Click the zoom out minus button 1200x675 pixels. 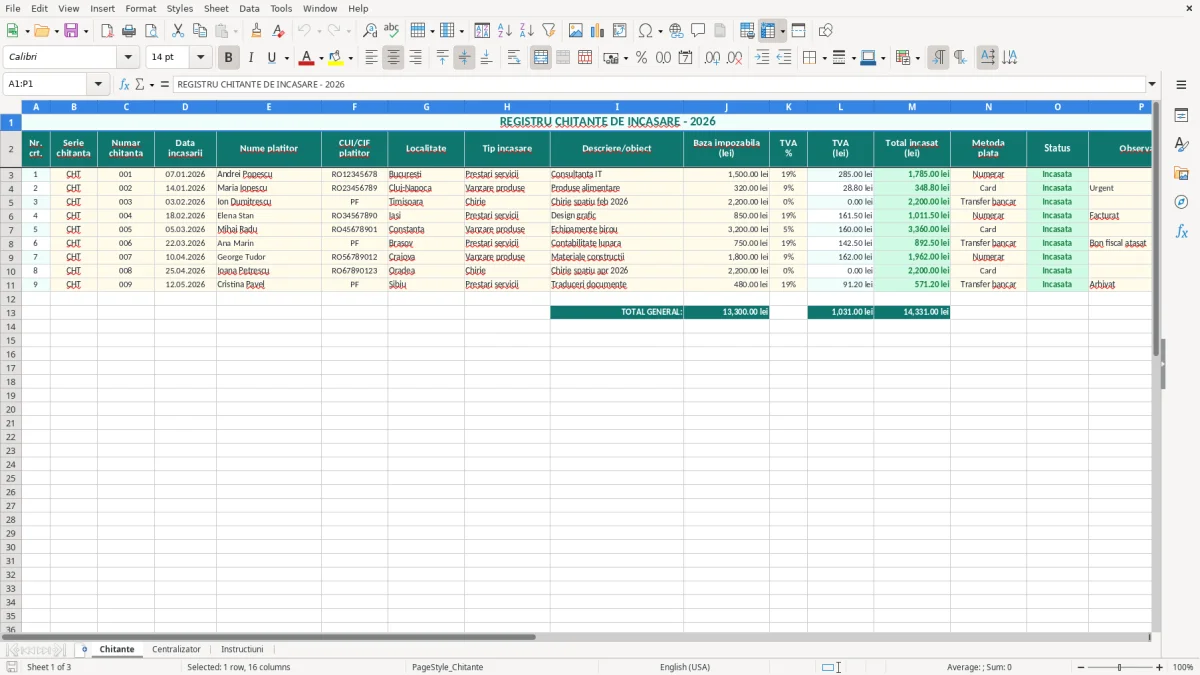pos(1081,667)
